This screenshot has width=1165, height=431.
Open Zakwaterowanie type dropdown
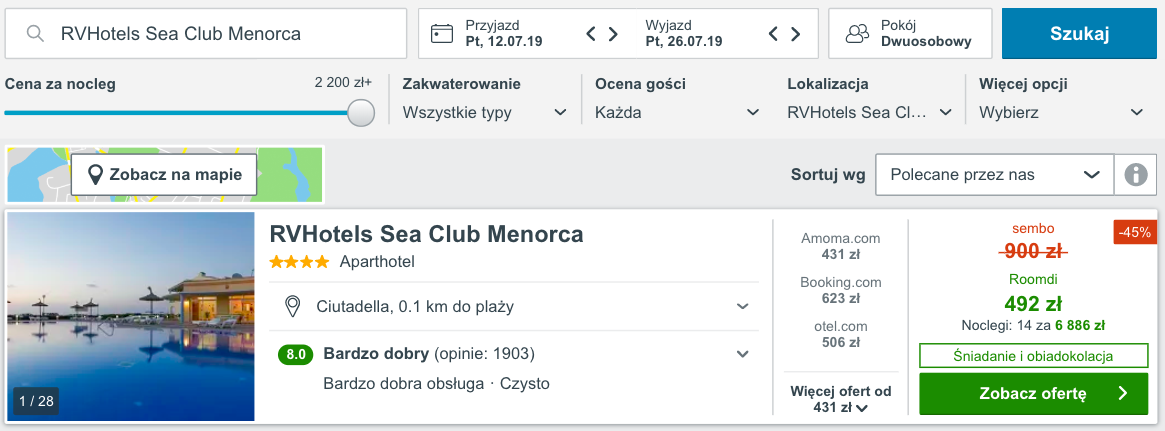click(485, 113)
